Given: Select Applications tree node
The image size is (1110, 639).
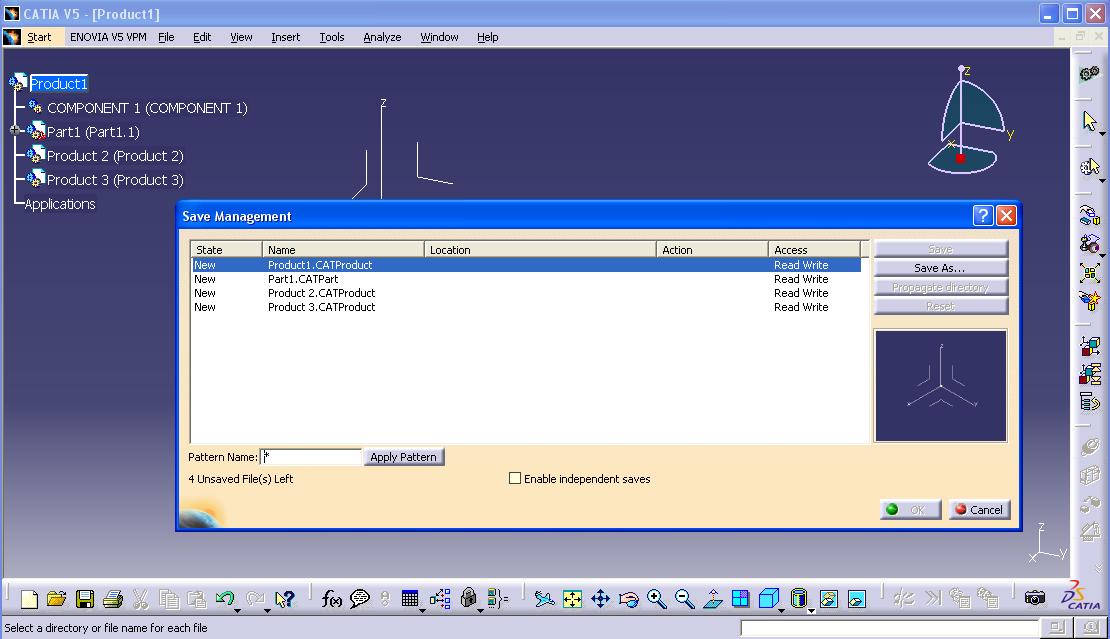Looking at the screenshot, I should click(60, 204).
